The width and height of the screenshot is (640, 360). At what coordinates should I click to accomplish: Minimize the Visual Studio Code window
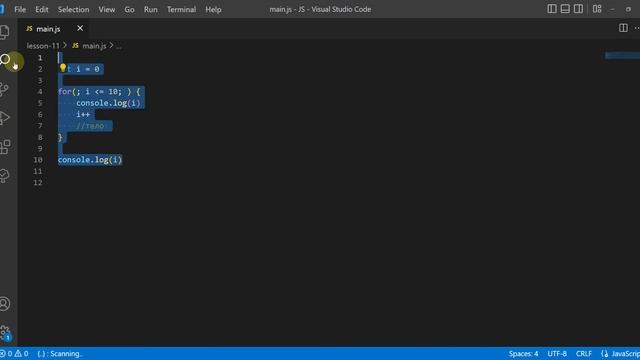pyautogui.click(x=612, y=9)
